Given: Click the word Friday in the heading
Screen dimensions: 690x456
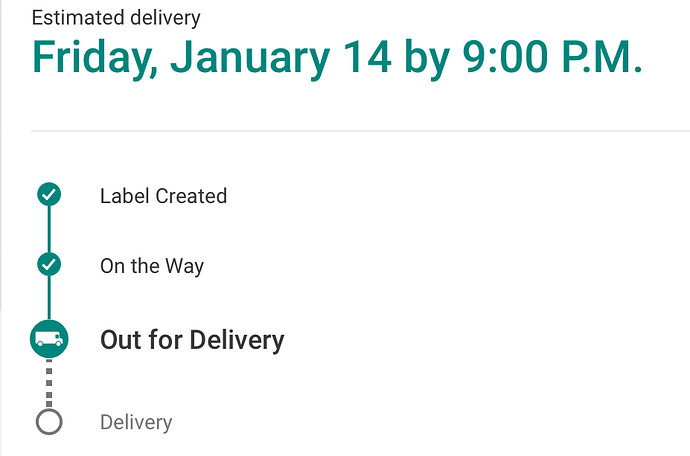Looking at the screenshot, I should pos(95,58).
